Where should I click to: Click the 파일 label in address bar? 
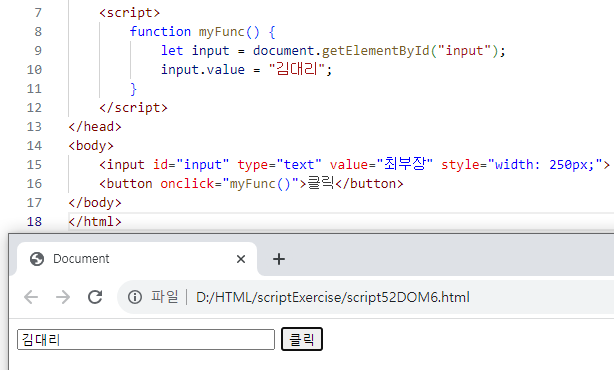(165, 297)
